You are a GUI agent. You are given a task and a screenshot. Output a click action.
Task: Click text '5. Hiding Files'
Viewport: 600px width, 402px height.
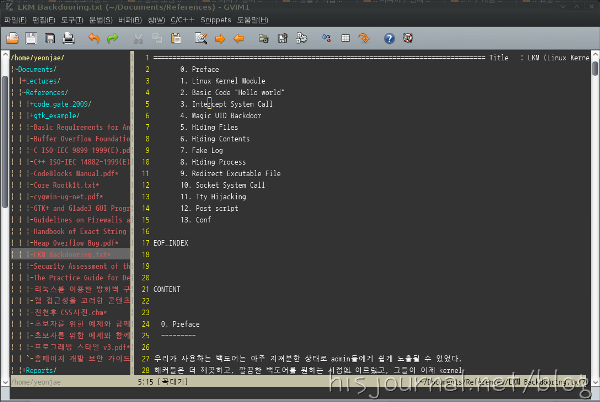coord(209,127)
